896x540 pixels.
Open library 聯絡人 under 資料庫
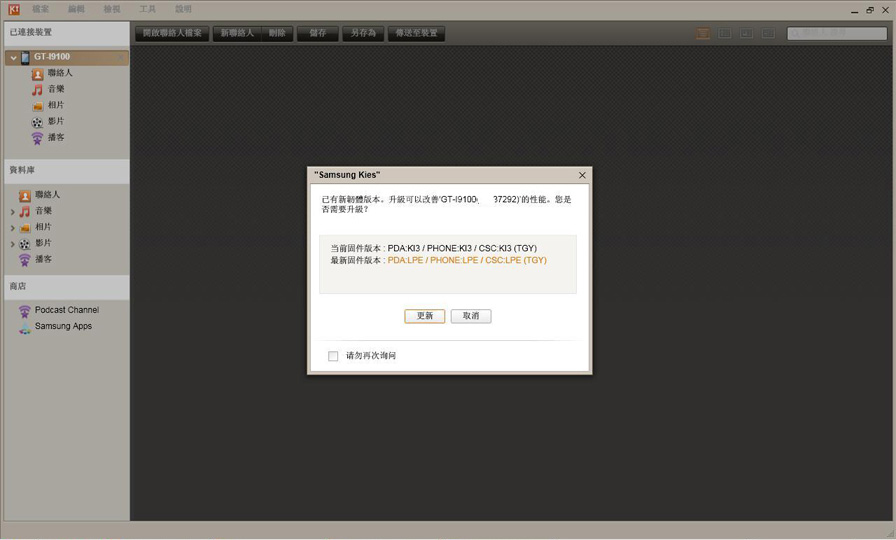pos(39,195)
